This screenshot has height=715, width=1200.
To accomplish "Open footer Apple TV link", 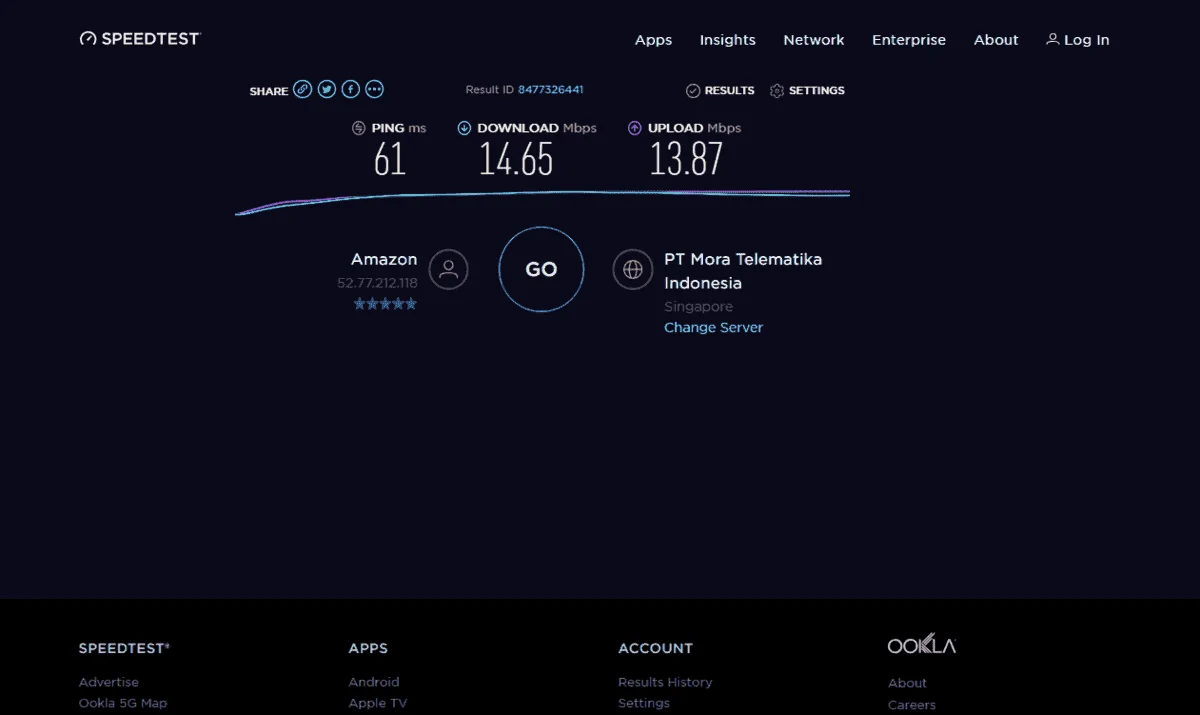I will [378, 703].
